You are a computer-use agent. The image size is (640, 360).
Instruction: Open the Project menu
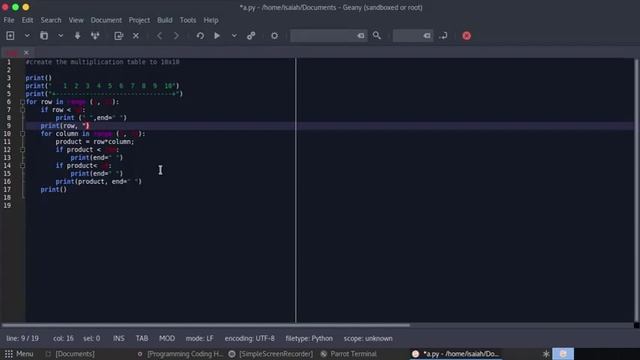coord(139,20)
